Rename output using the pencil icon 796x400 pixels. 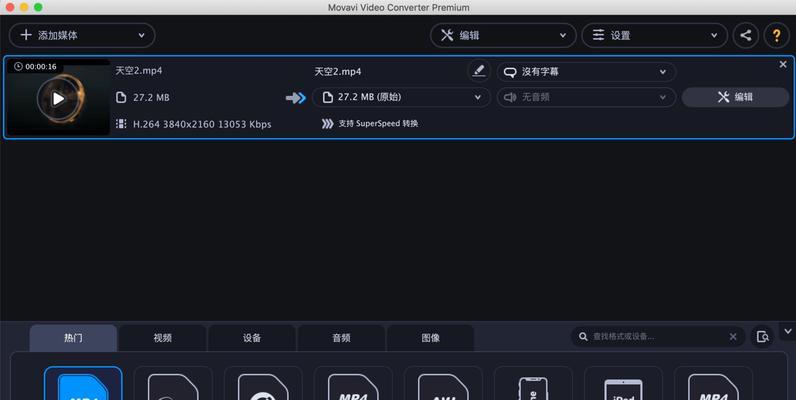tap(478, 71)
